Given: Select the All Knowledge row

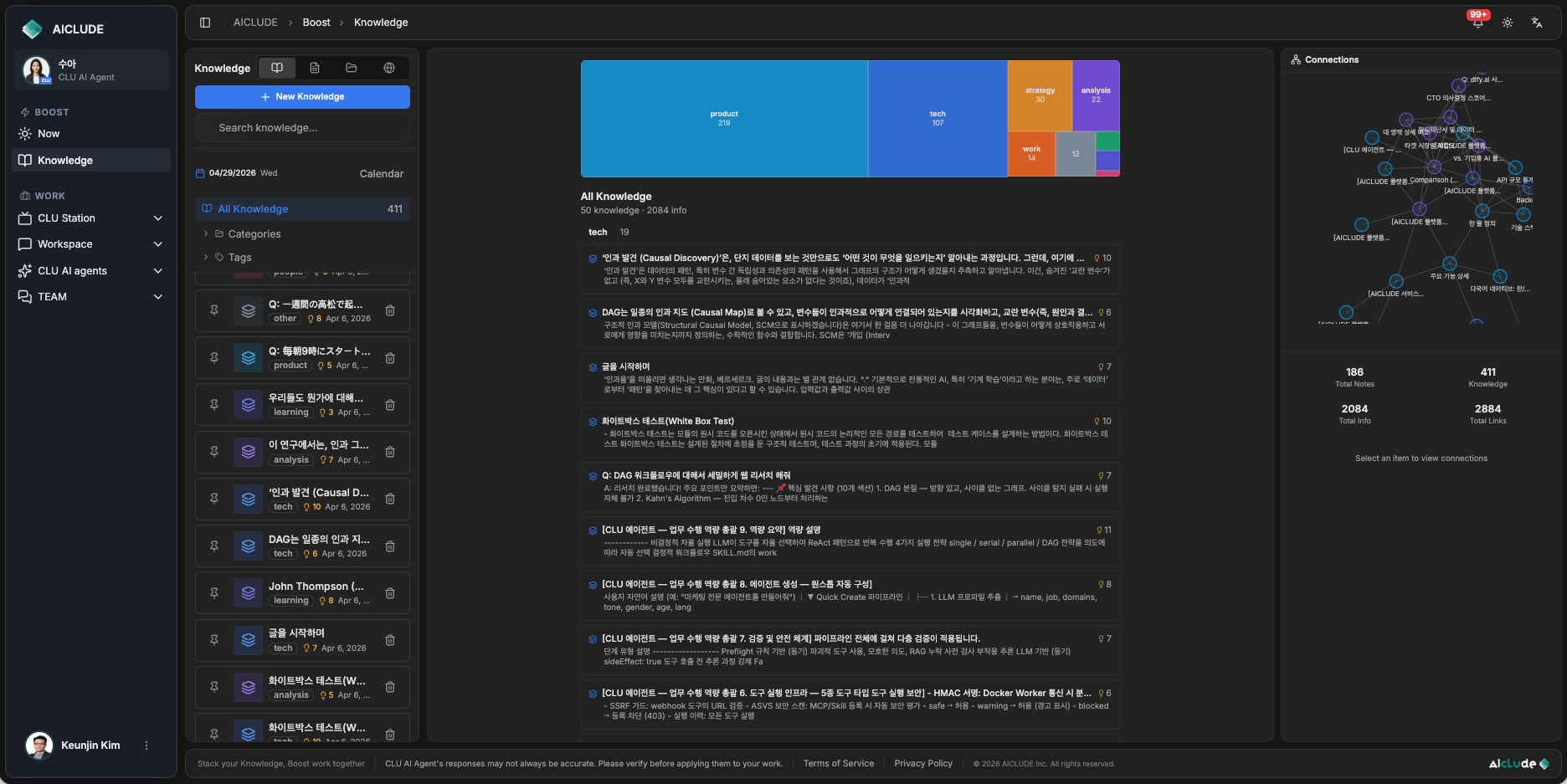Looking at the screenshot, I should pos(302,209).
